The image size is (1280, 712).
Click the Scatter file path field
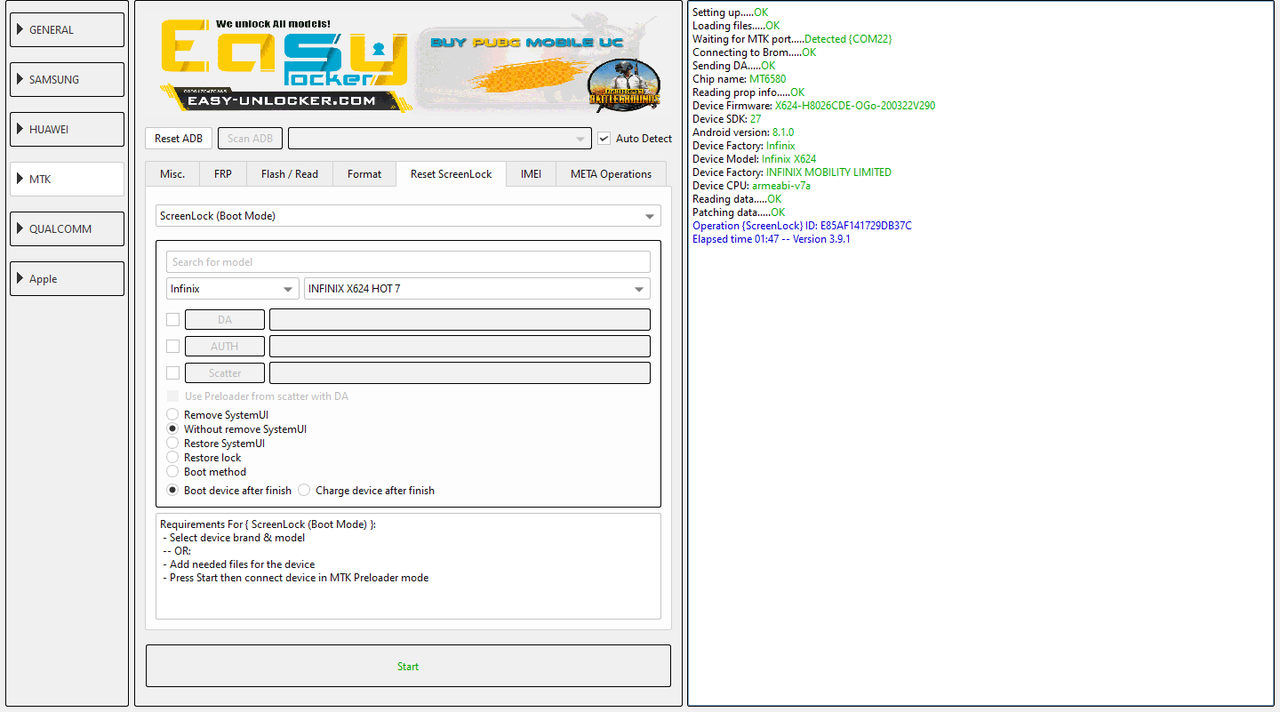coord(460,373)
